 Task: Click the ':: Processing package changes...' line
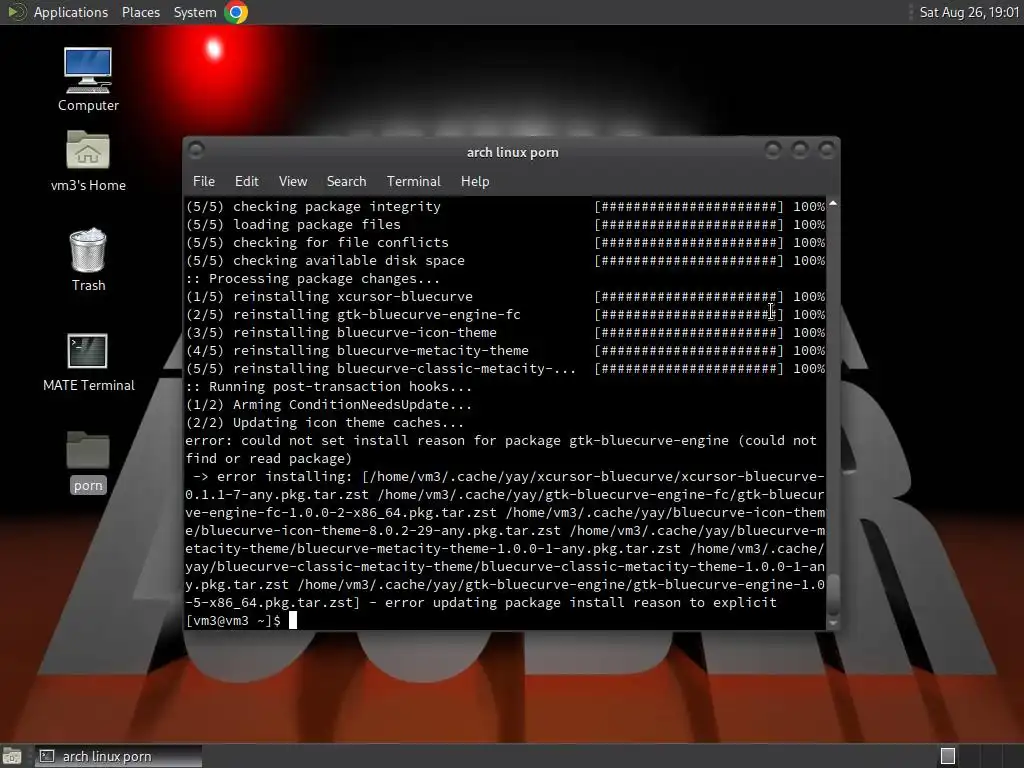(313, 279)
